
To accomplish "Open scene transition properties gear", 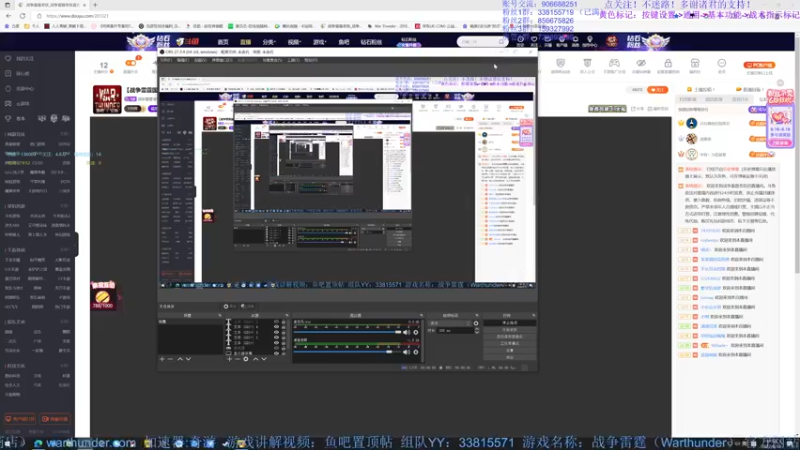I will [x=476, y=323].
